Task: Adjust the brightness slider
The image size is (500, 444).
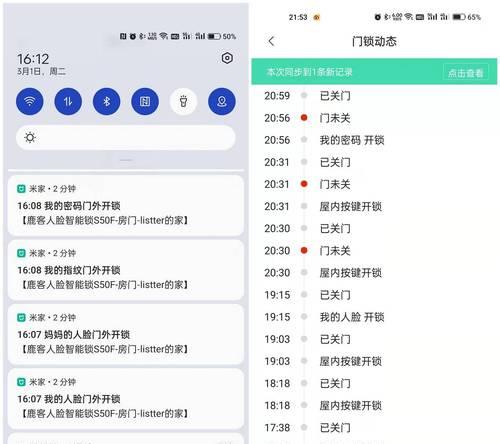Action: [126, 137]
